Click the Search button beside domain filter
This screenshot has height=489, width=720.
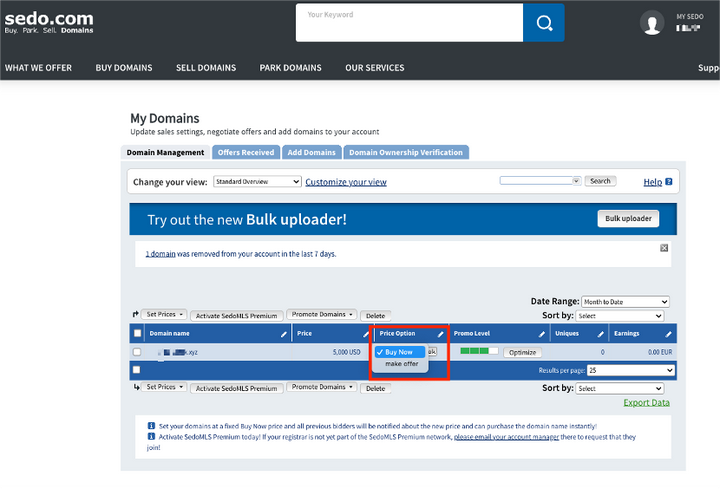pos(600,181)
